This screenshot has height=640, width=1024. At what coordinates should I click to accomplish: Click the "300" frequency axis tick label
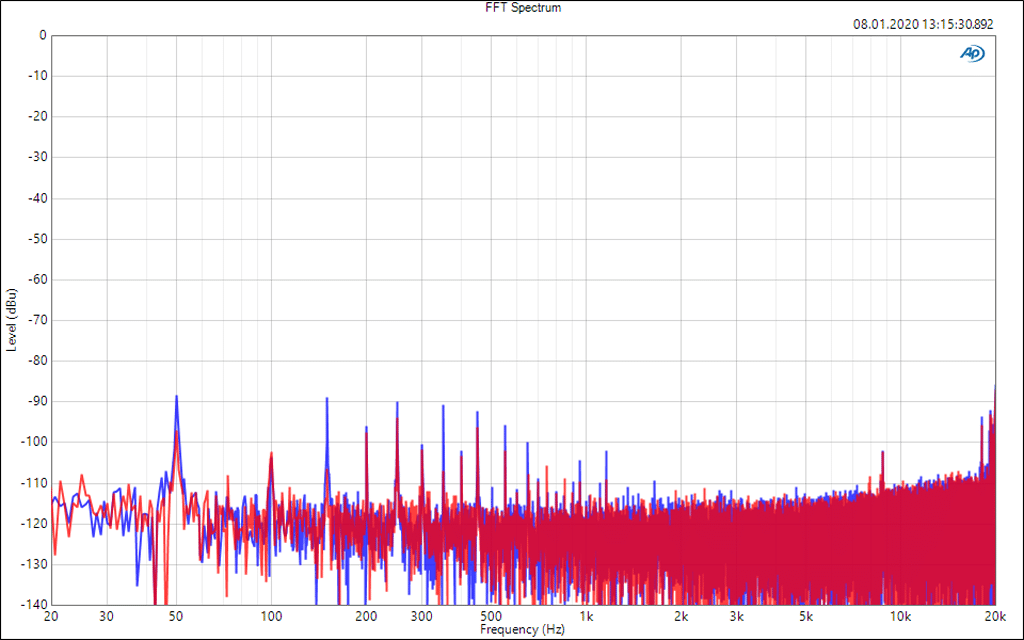421,616
